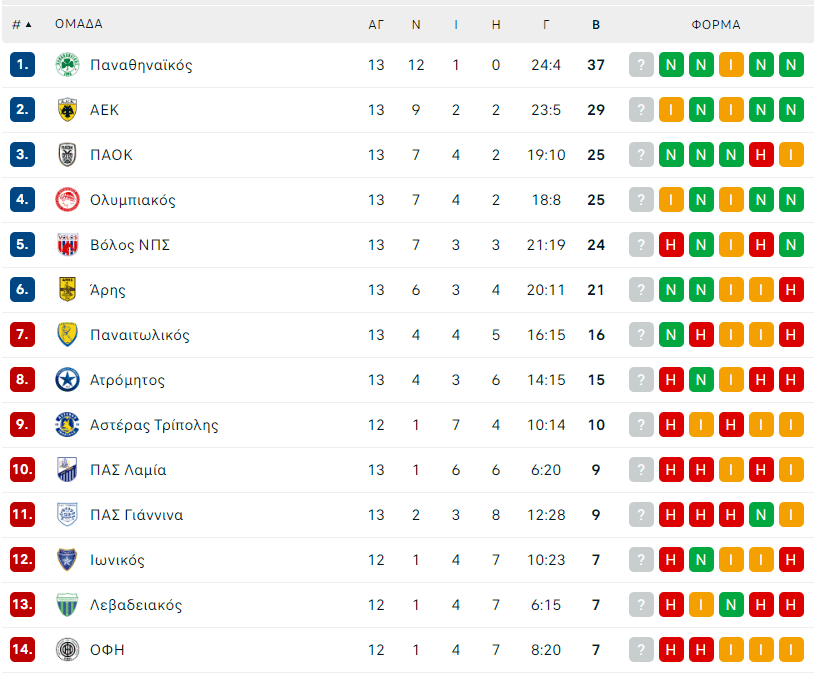Click the ΟΜΑΔΑ column header
This screenshot has height=675, width=814.
[x=79, y=24]
